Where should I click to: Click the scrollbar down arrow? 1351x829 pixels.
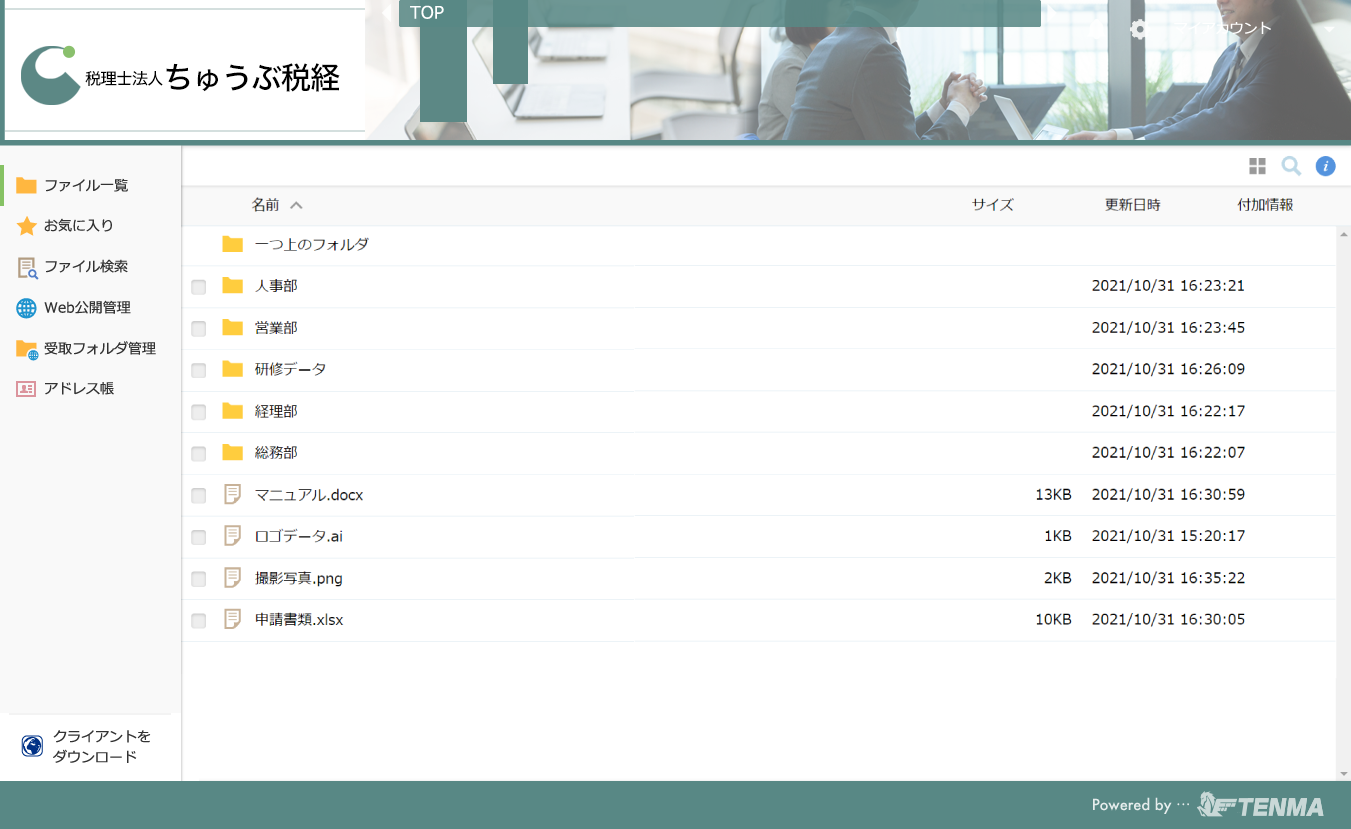click(1343, 774)
